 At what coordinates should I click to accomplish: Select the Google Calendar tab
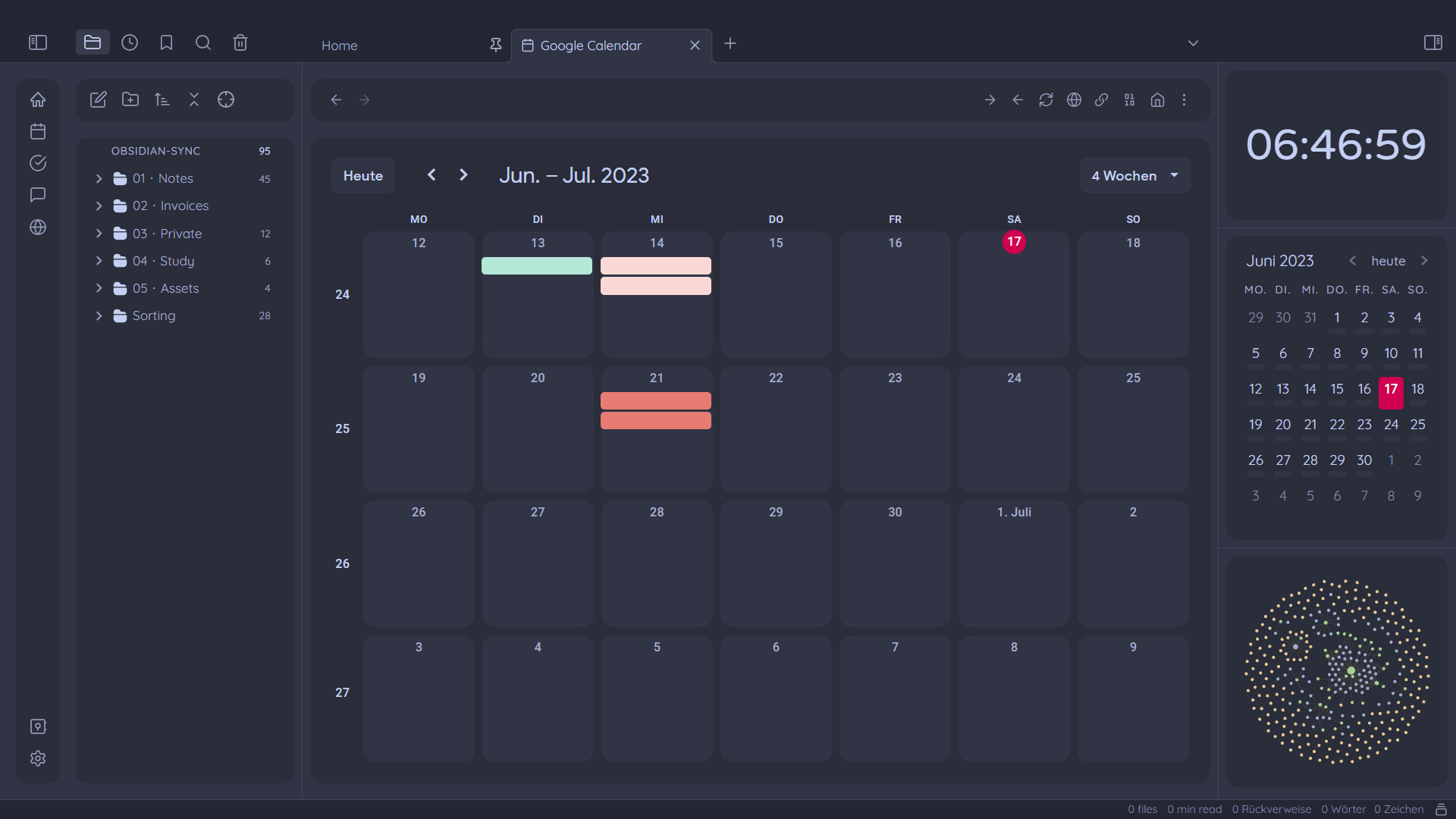point(591,45)
